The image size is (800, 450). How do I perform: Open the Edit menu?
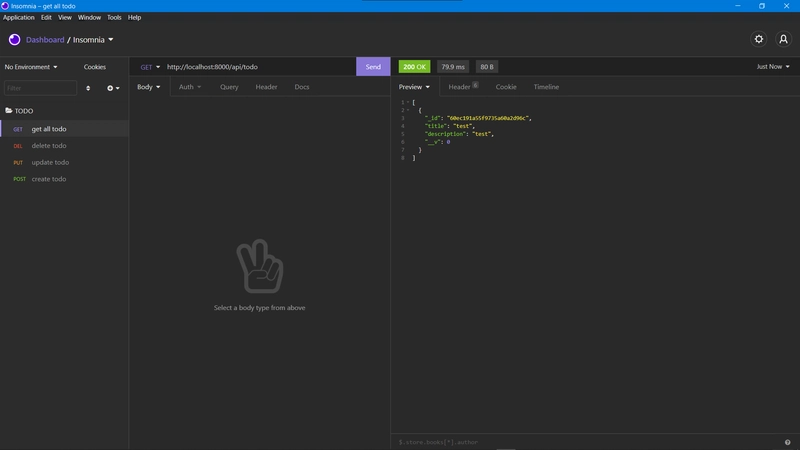pyautogui.click(x=46, y=17)
